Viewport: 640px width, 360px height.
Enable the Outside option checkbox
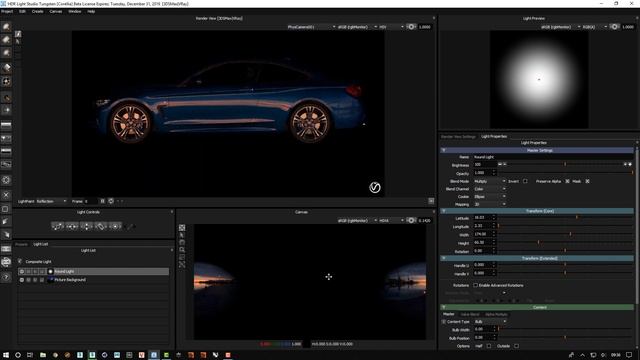coord(516,346)
